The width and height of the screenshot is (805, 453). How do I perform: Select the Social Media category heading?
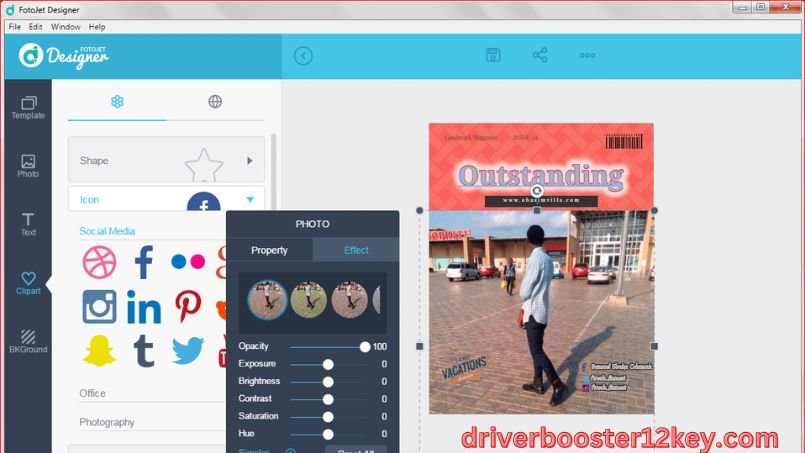107,231
